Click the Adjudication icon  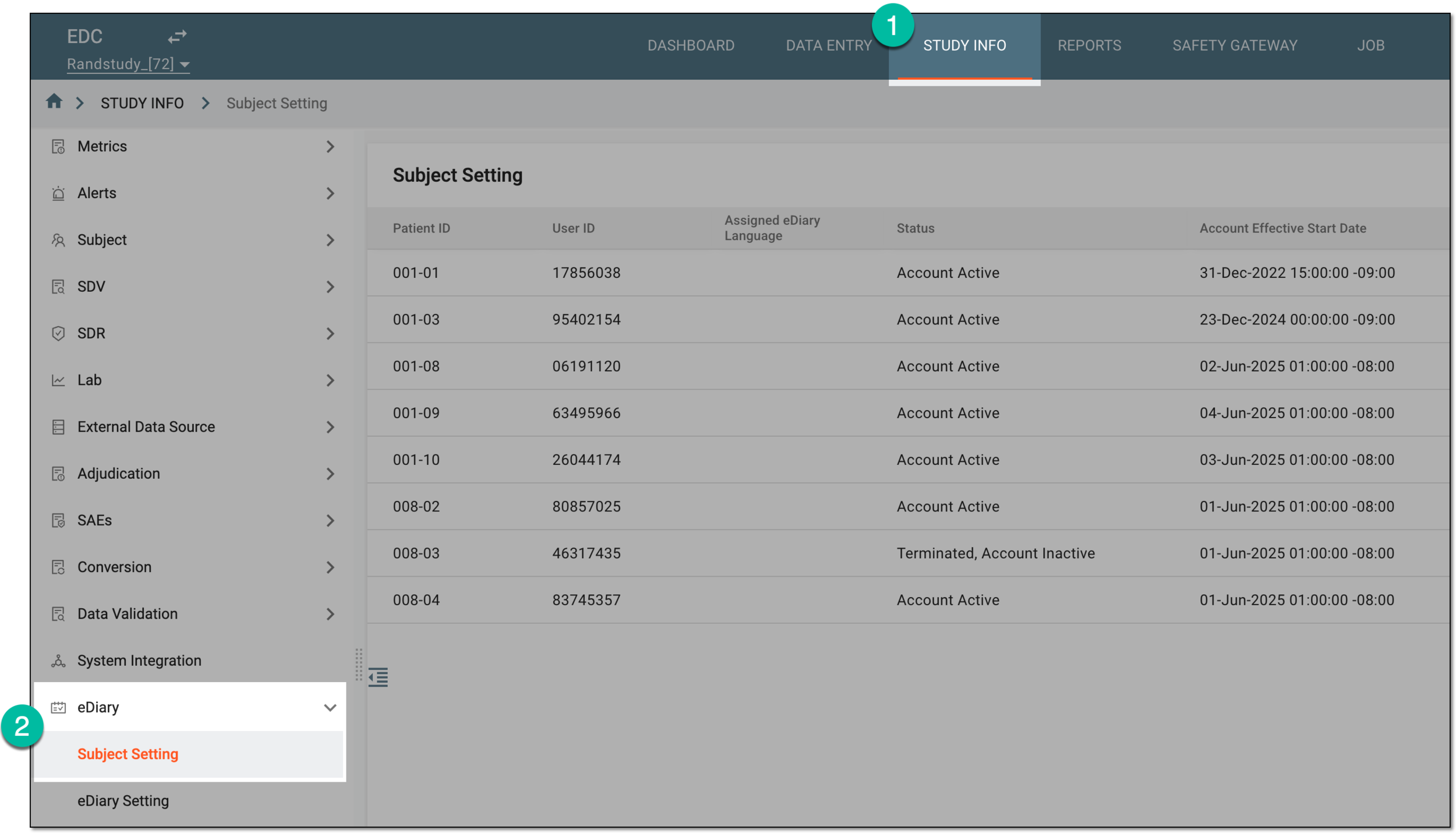pyautogui.click(x=58, y=474)
